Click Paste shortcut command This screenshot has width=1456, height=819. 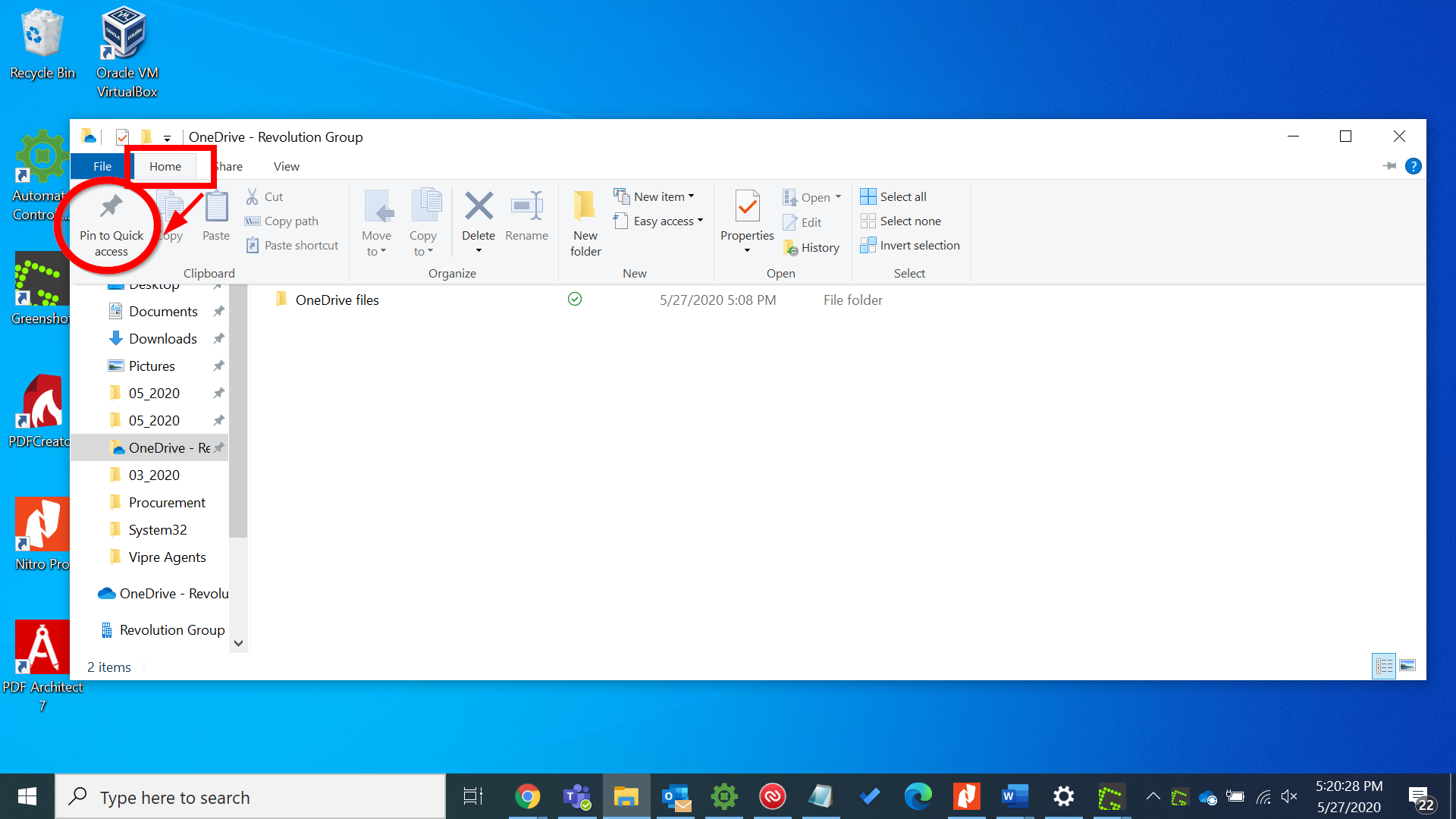pyautogui.click(x=292, y=245)
